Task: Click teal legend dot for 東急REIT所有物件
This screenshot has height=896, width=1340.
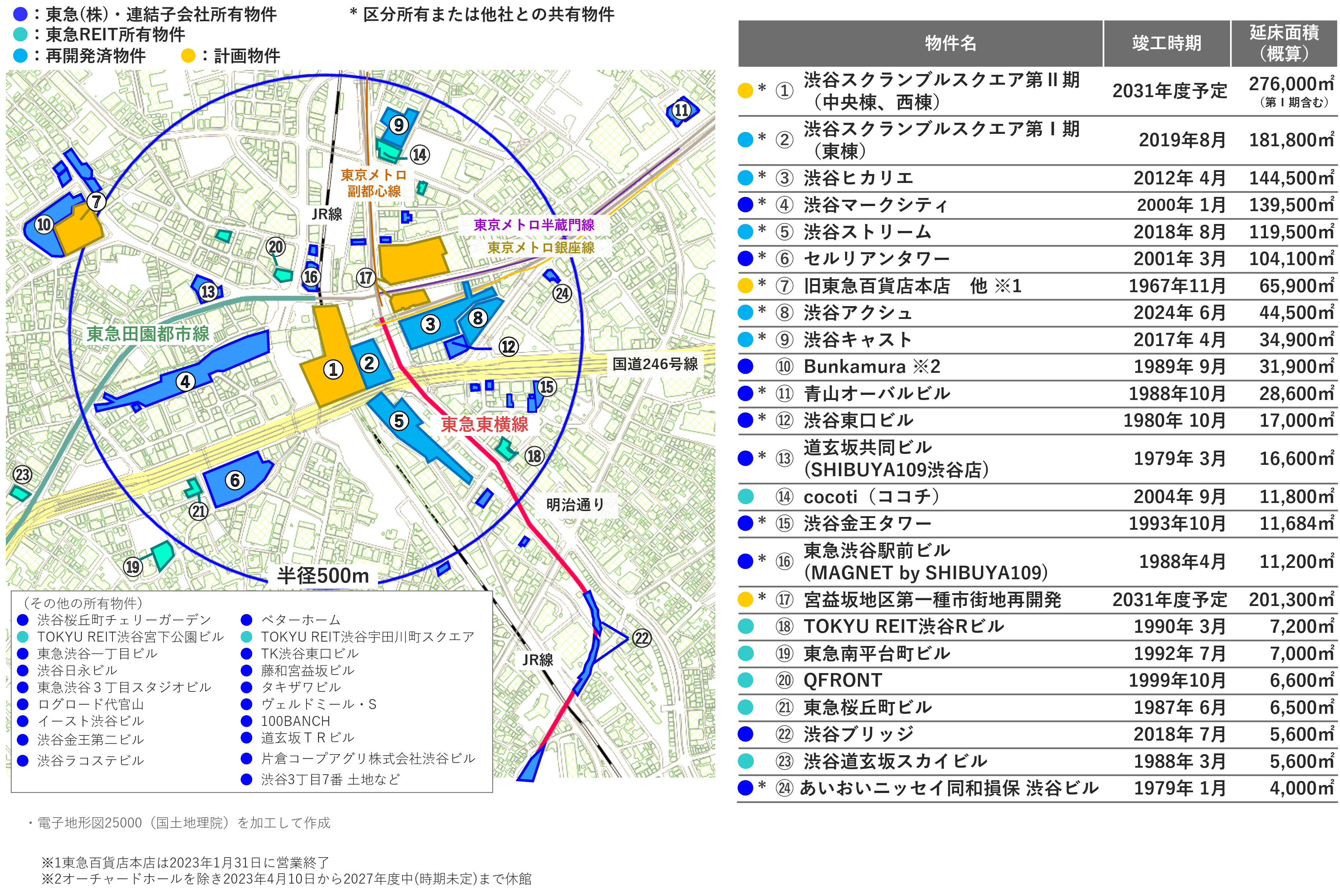Action: 20,35
